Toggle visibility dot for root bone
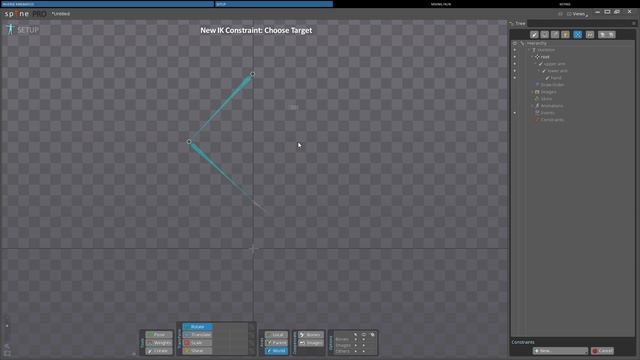640x360 pixels. [515, 57]
